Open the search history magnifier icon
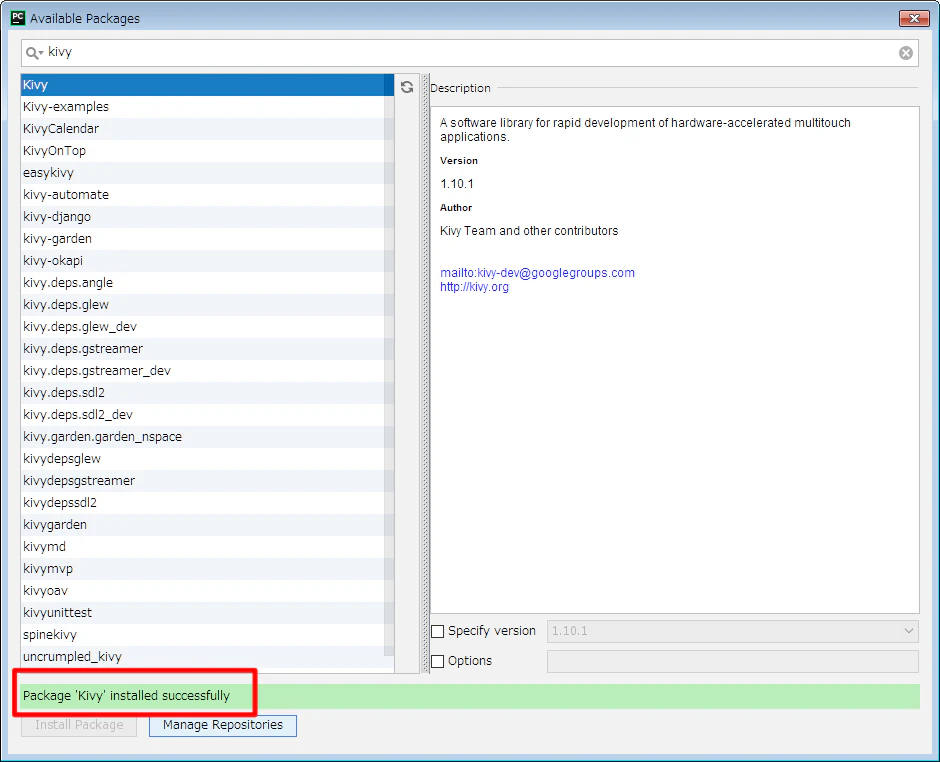Screen dimensions: 940x762 click(x=34, y=53)
